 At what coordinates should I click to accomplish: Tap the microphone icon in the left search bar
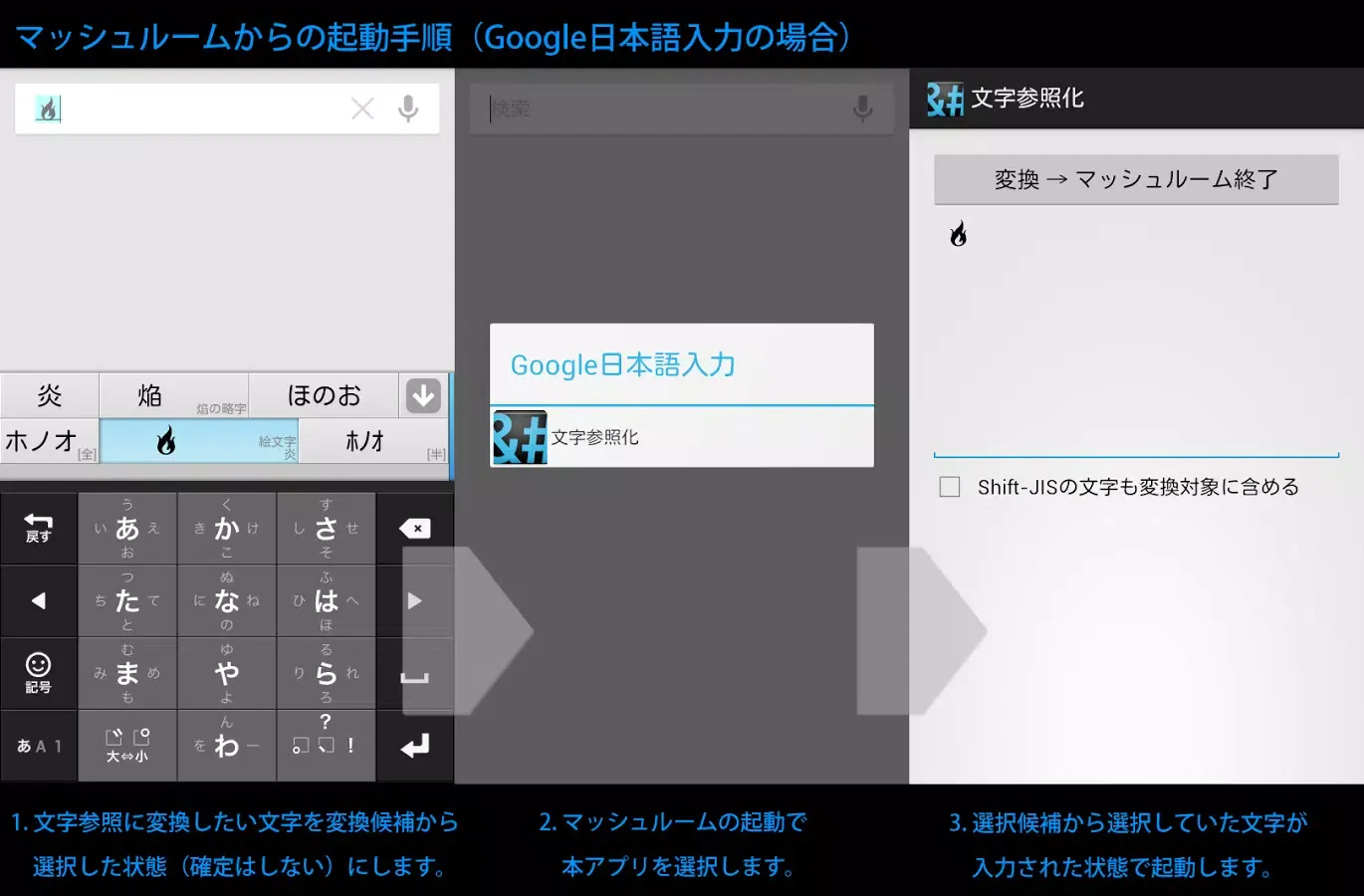tap(408, 109)
